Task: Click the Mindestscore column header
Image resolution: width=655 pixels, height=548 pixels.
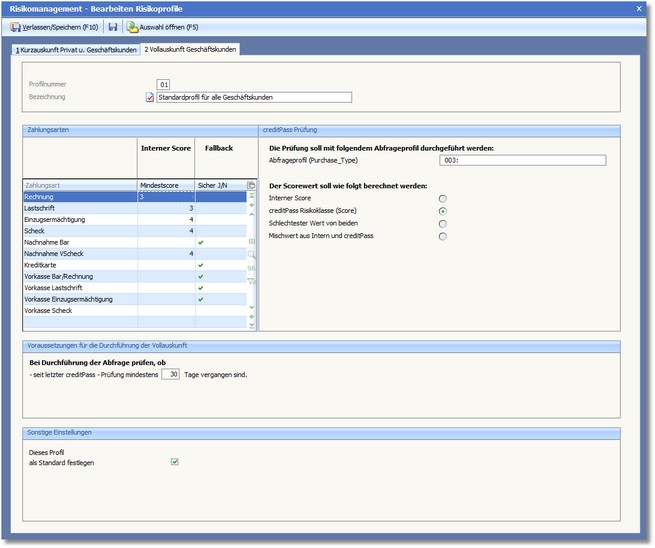Action: click(x=165, y=185)
